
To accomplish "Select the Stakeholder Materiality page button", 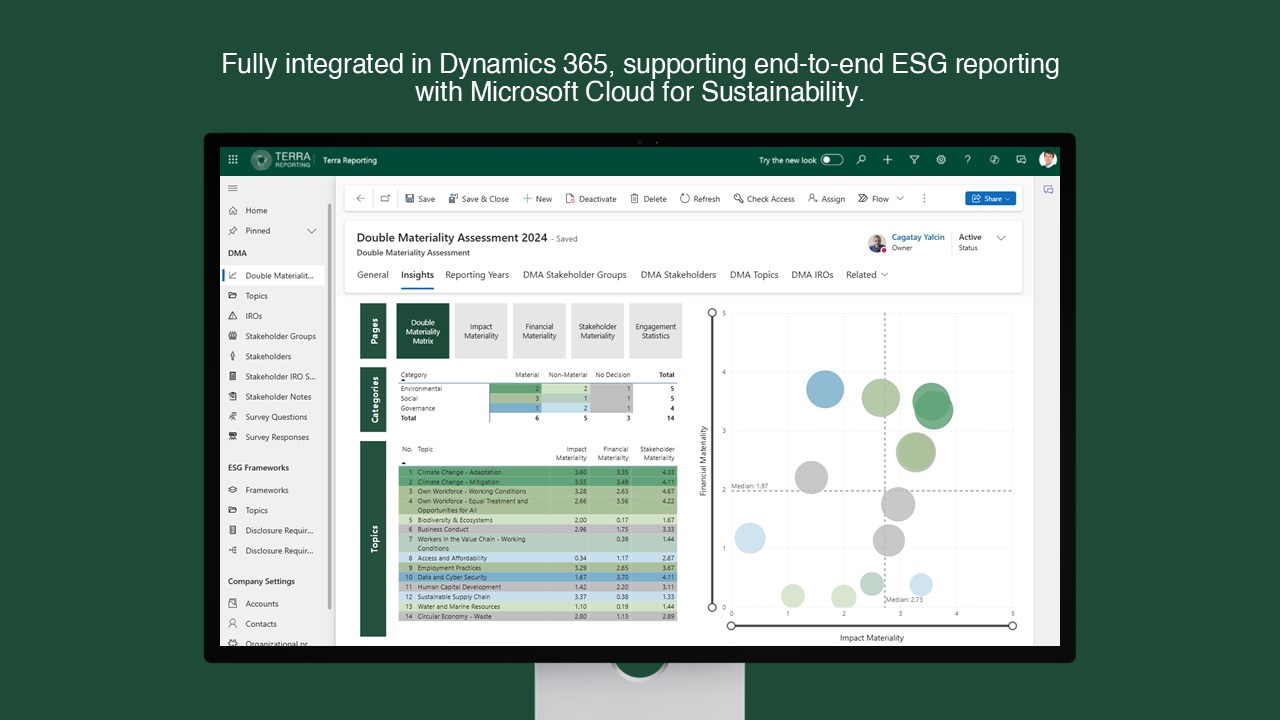I will pyautogui.click(x=598, y=331).
